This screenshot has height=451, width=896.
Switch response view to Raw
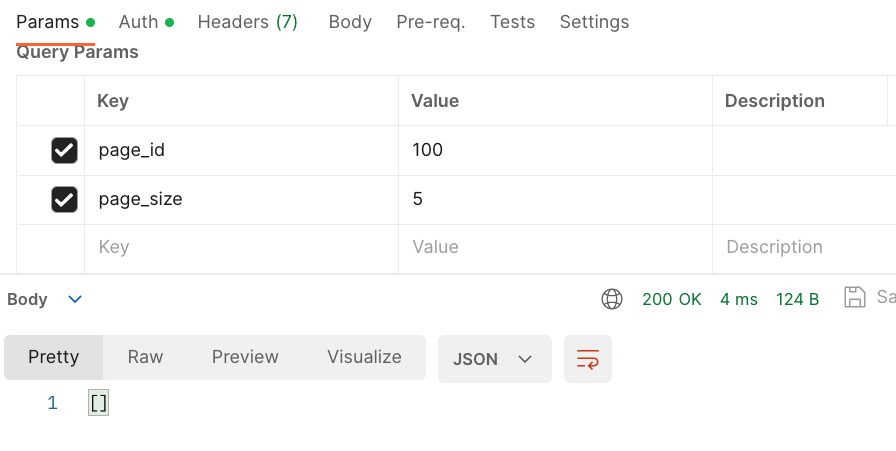click(145, 357)
